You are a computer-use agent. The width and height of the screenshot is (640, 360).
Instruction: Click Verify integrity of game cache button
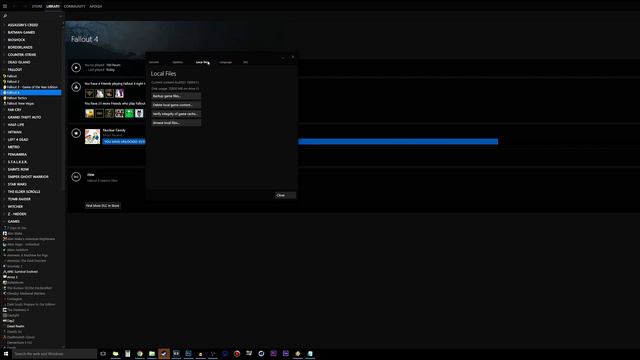(x=176, y=114)
